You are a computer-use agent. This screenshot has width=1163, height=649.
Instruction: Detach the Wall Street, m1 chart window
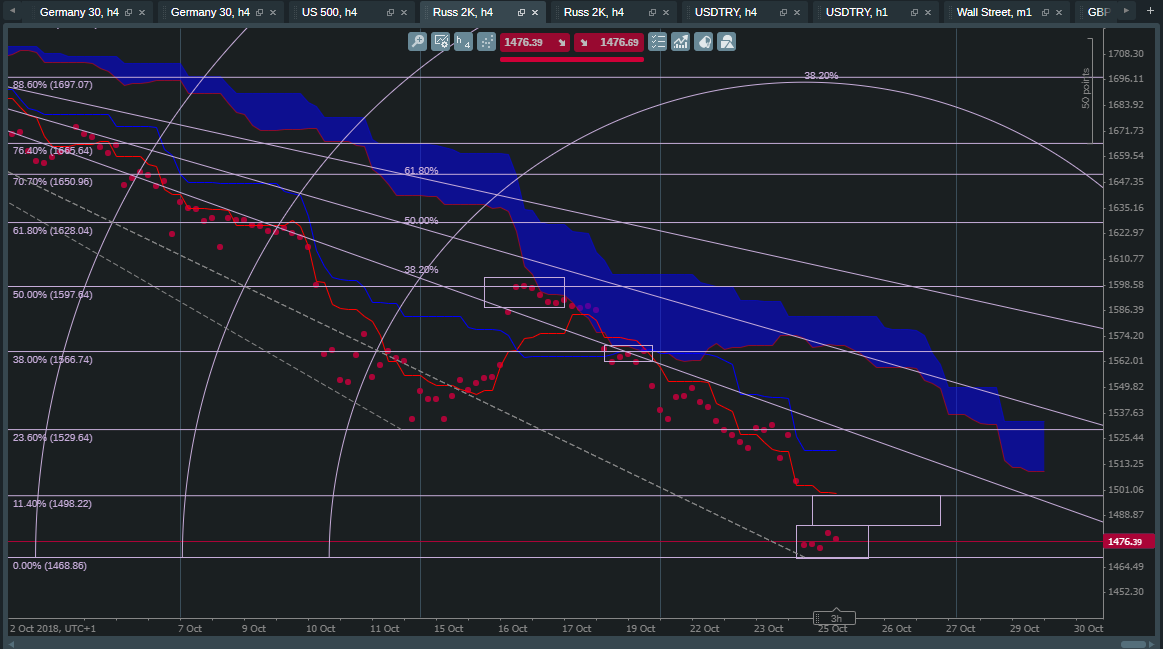click(x=1045, y=13)
